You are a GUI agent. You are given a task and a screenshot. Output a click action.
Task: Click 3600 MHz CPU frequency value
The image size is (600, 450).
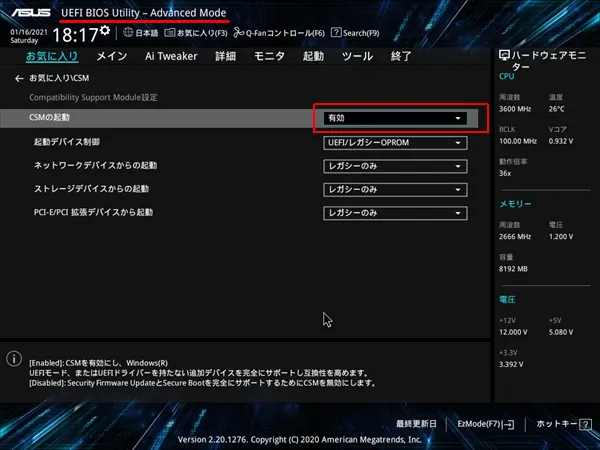click(x=515, y=109)
